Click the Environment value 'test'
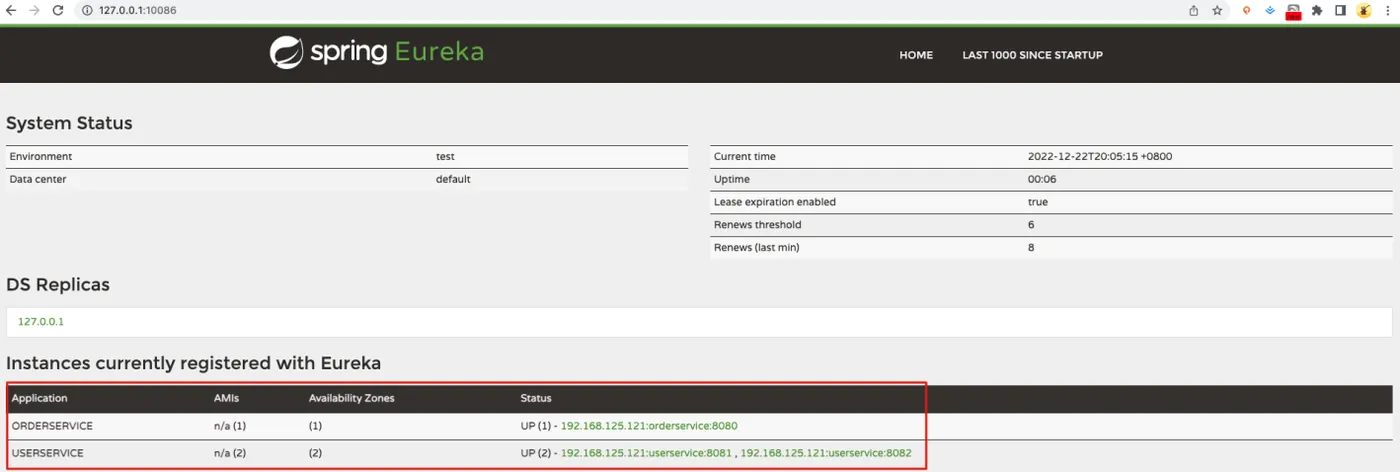Viewport: 1400px width, 472px height. (x=445, y=157)
